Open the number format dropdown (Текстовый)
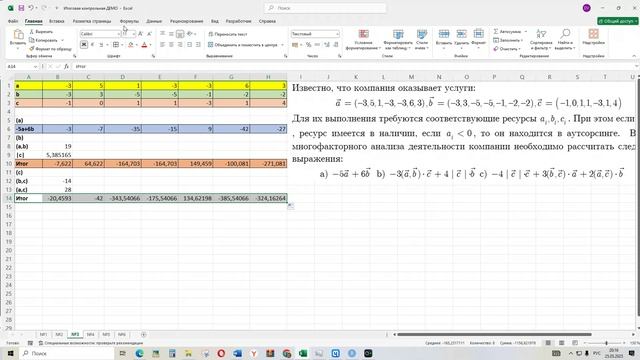Viewport: 640px width, 360px height. click(x=337, y=33)
